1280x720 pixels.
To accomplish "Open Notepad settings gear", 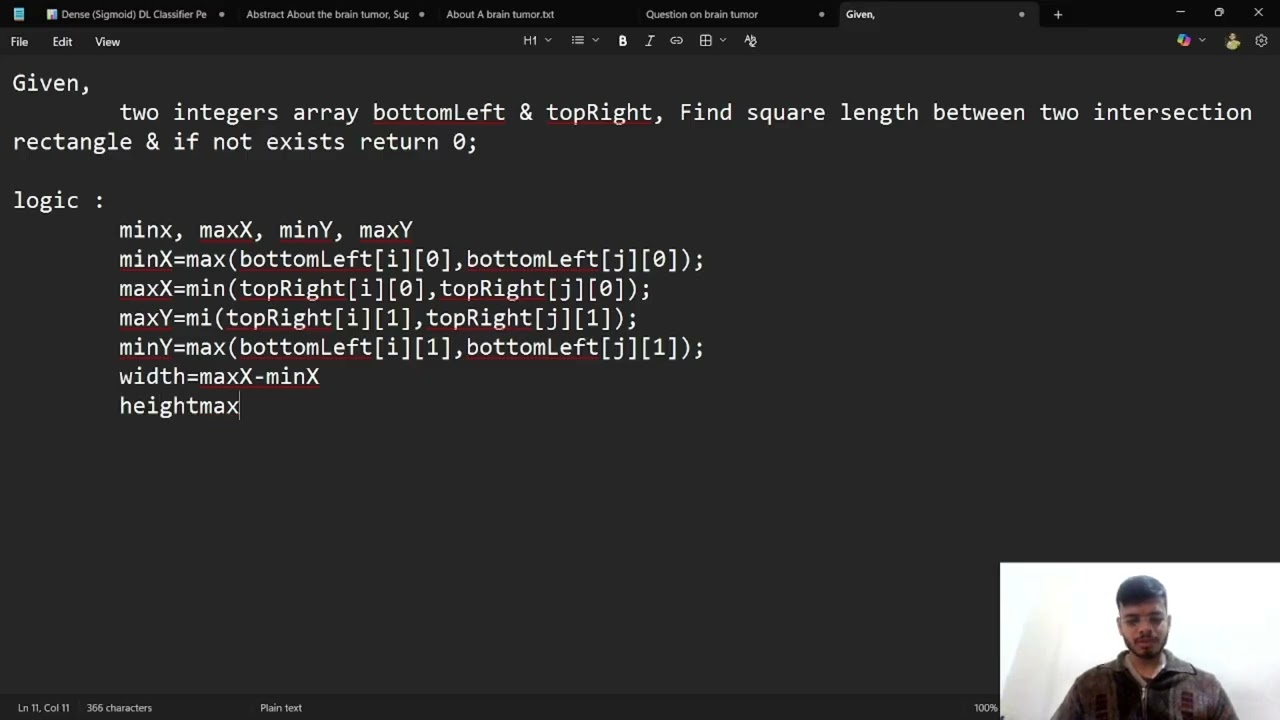I will (x=1261, y=41).
